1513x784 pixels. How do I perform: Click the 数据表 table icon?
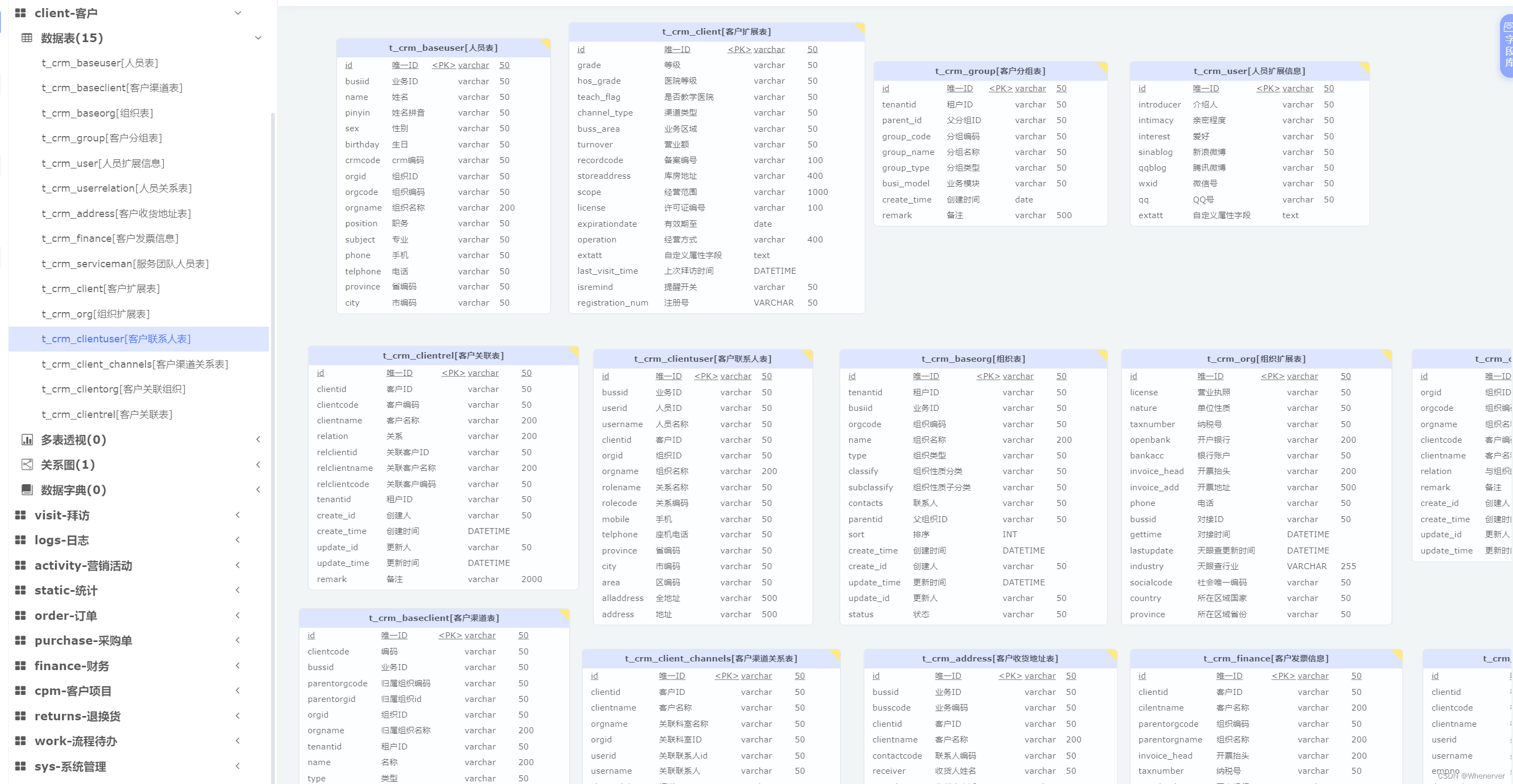[x=27, y=38]
